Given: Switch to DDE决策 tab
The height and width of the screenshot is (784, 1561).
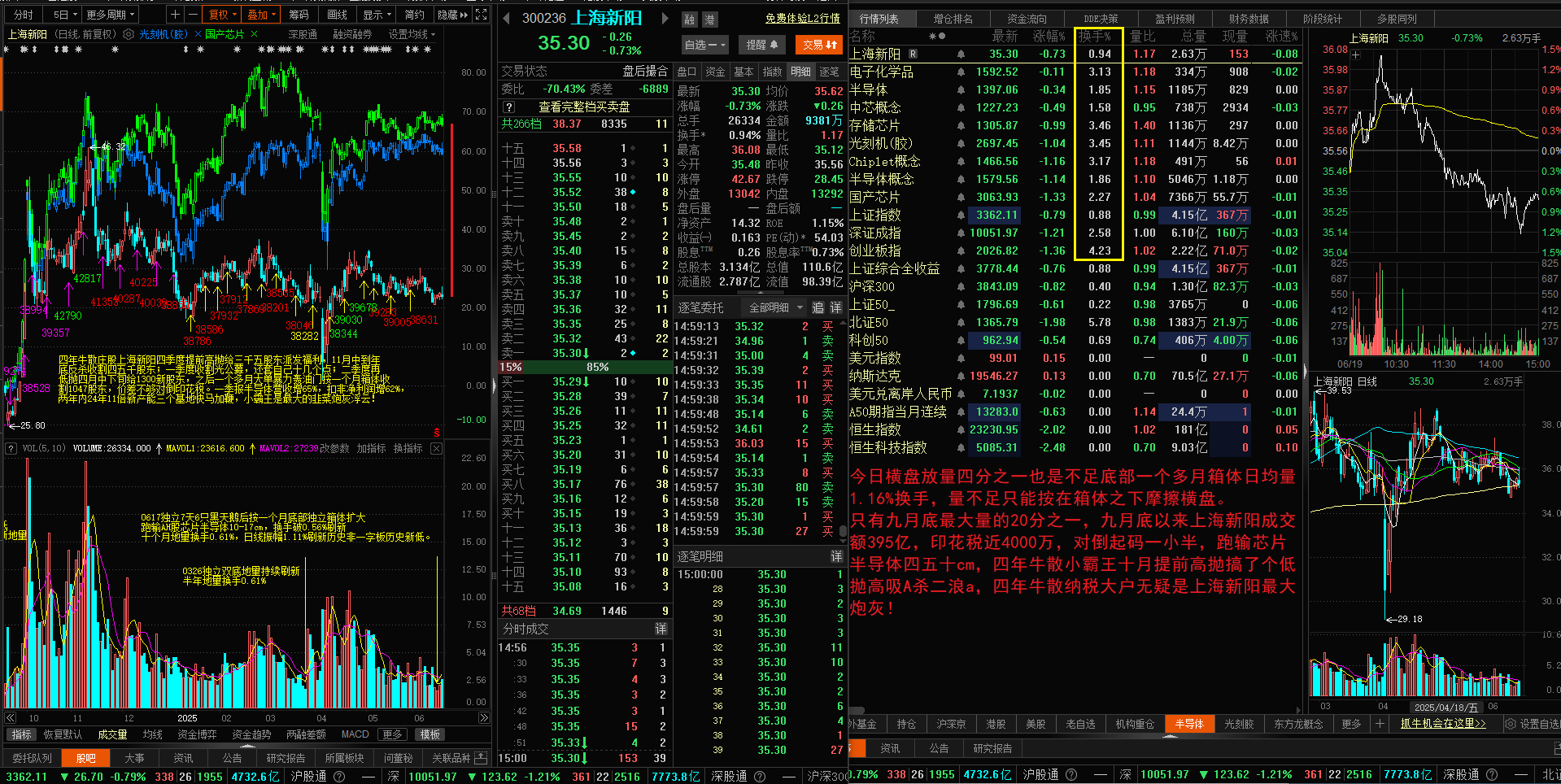Looking at the screenshot, I should (x=1101, y=19).
